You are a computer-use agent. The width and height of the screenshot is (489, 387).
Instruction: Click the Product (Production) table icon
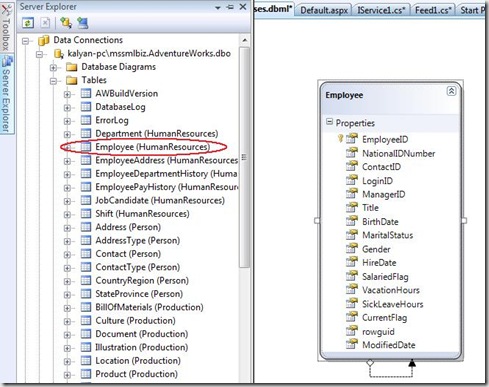[86, 373]
